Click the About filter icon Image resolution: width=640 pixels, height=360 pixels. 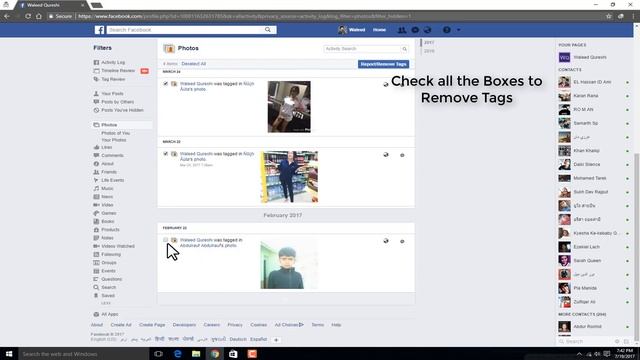point(96,164)
